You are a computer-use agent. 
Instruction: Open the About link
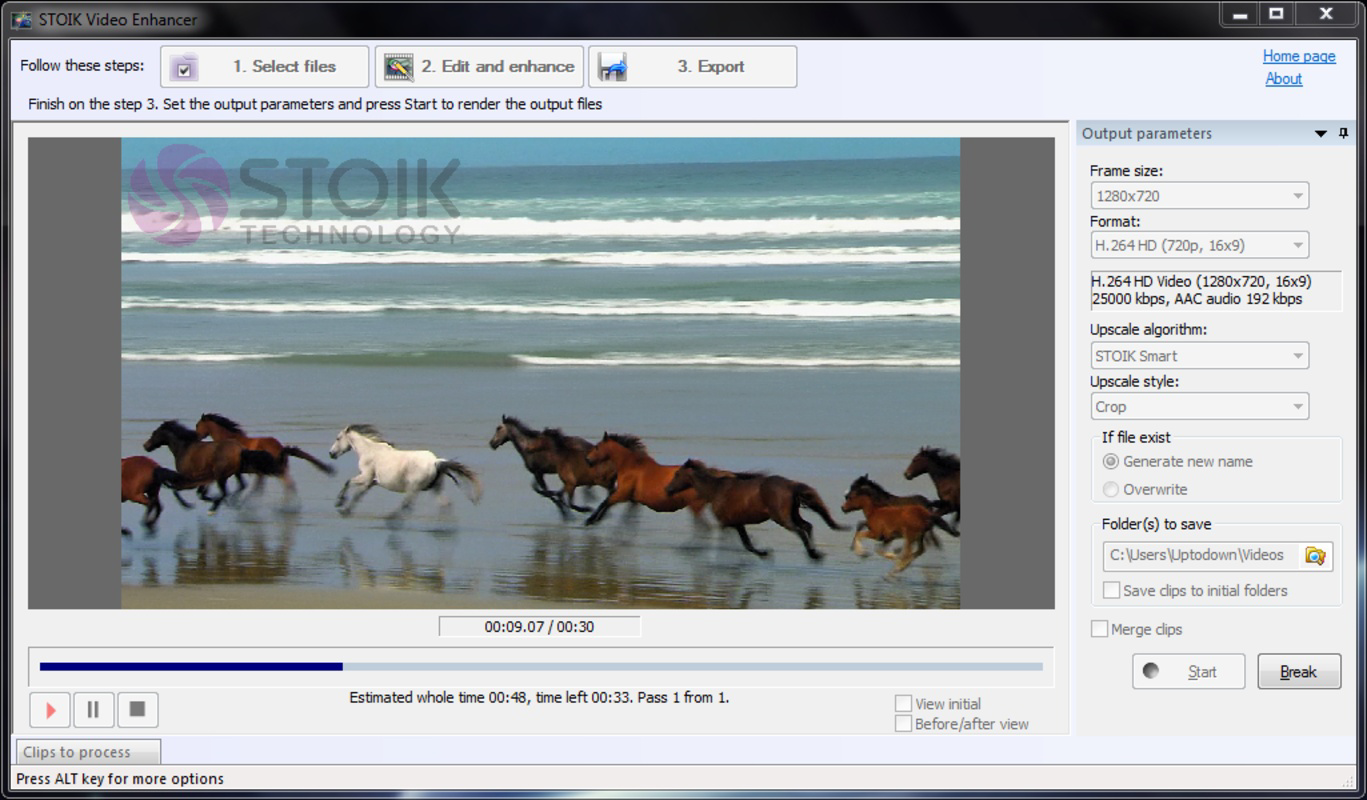(1283, 79)
